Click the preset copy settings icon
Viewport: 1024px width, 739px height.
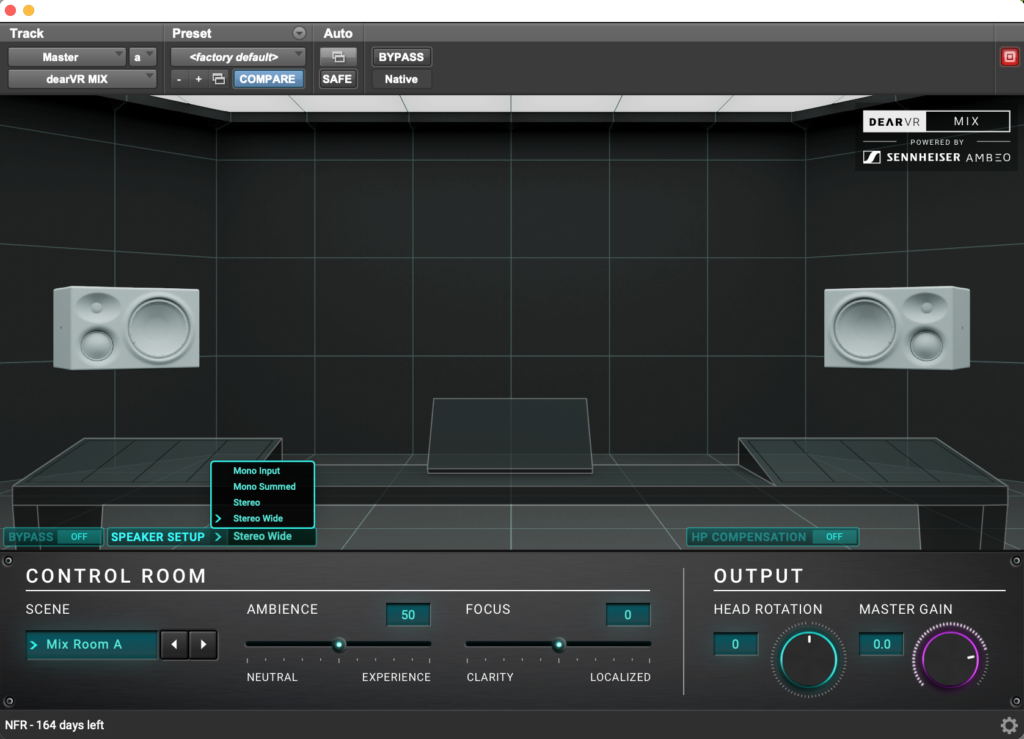[x=218, y=79]
